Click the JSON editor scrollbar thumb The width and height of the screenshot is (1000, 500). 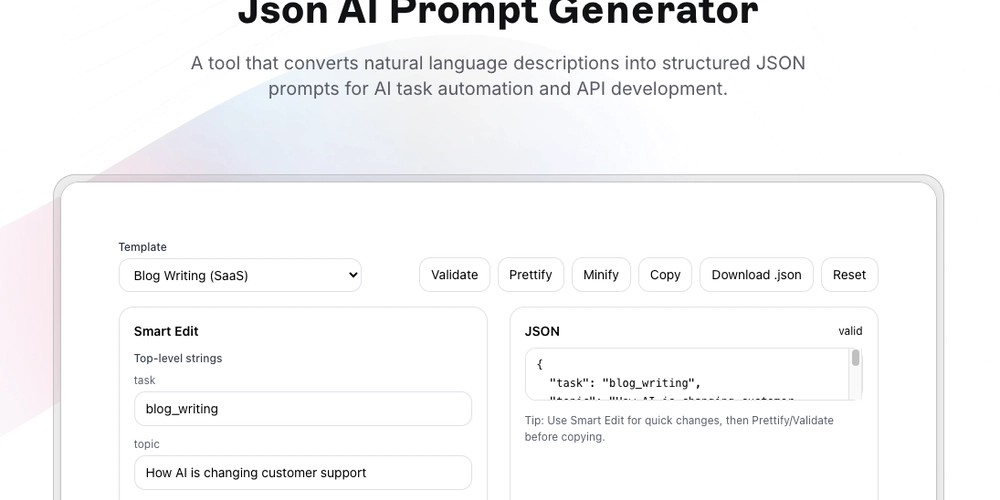(855, 358)
